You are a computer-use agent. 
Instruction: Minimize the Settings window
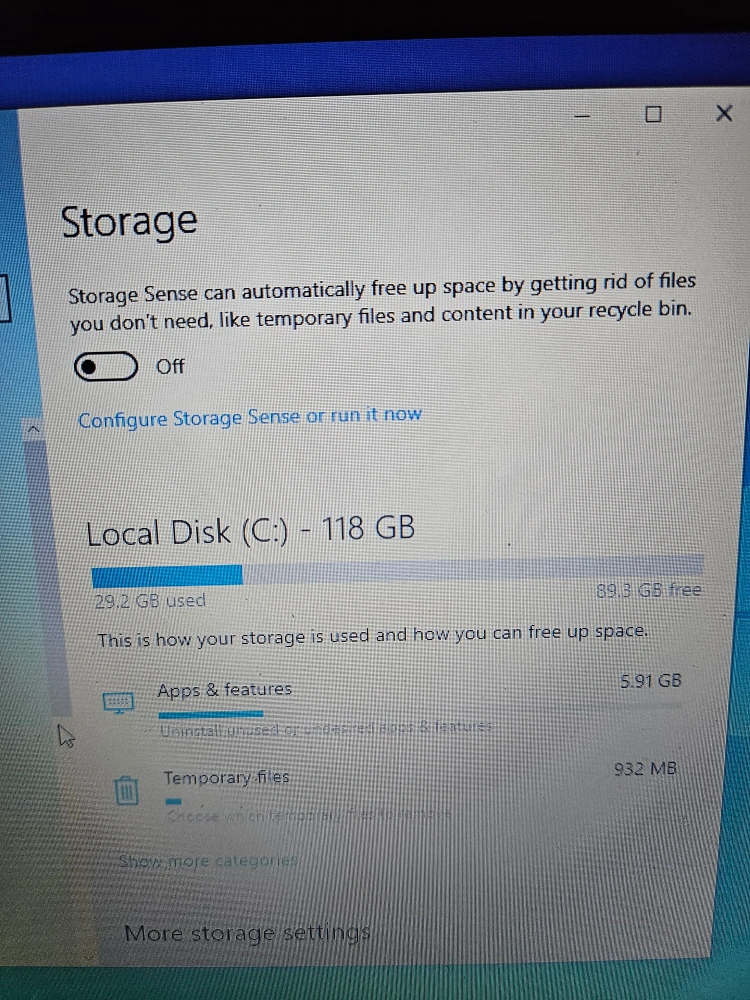tap(582, 117)
